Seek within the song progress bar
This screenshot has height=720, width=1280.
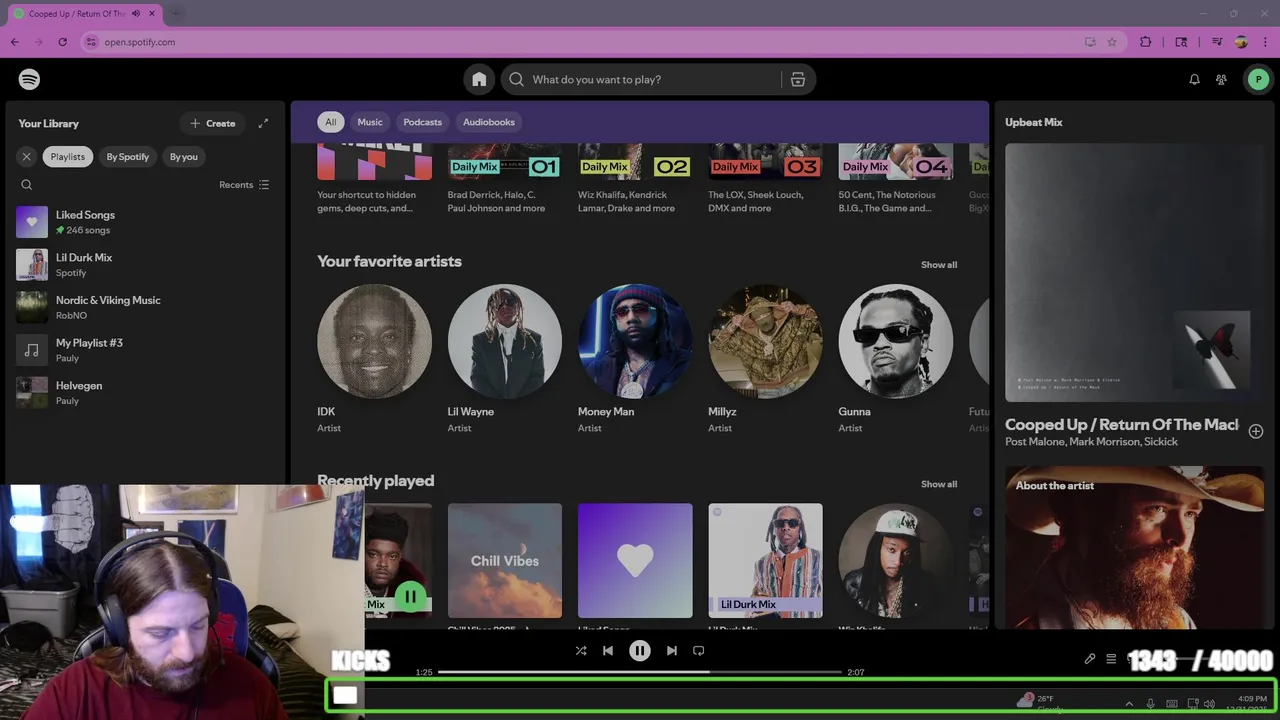640,672
